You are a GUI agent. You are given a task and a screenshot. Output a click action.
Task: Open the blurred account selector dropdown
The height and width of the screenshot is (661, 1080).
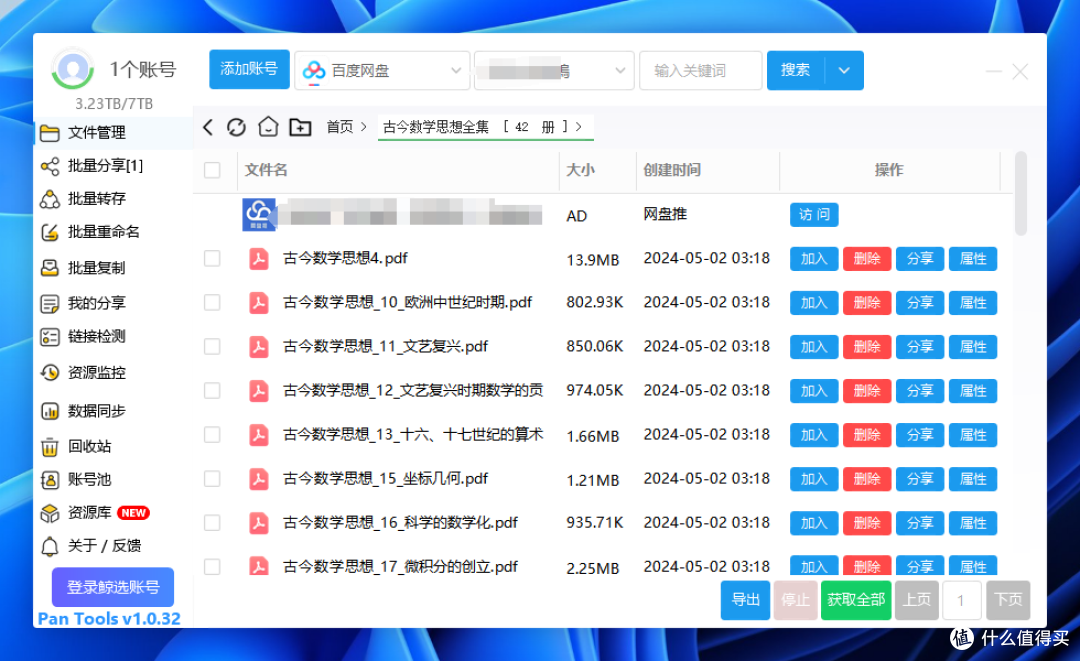click(554, 70)
